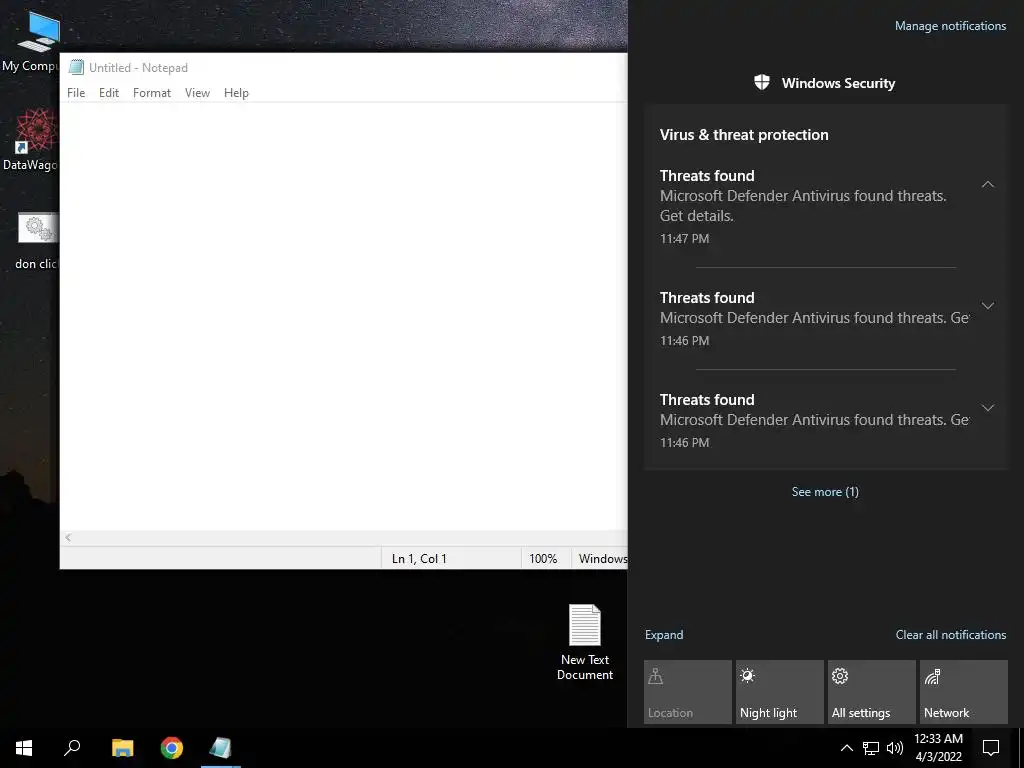Open the Network quick action
This screenshot has height=768, width=1024.
964,692
